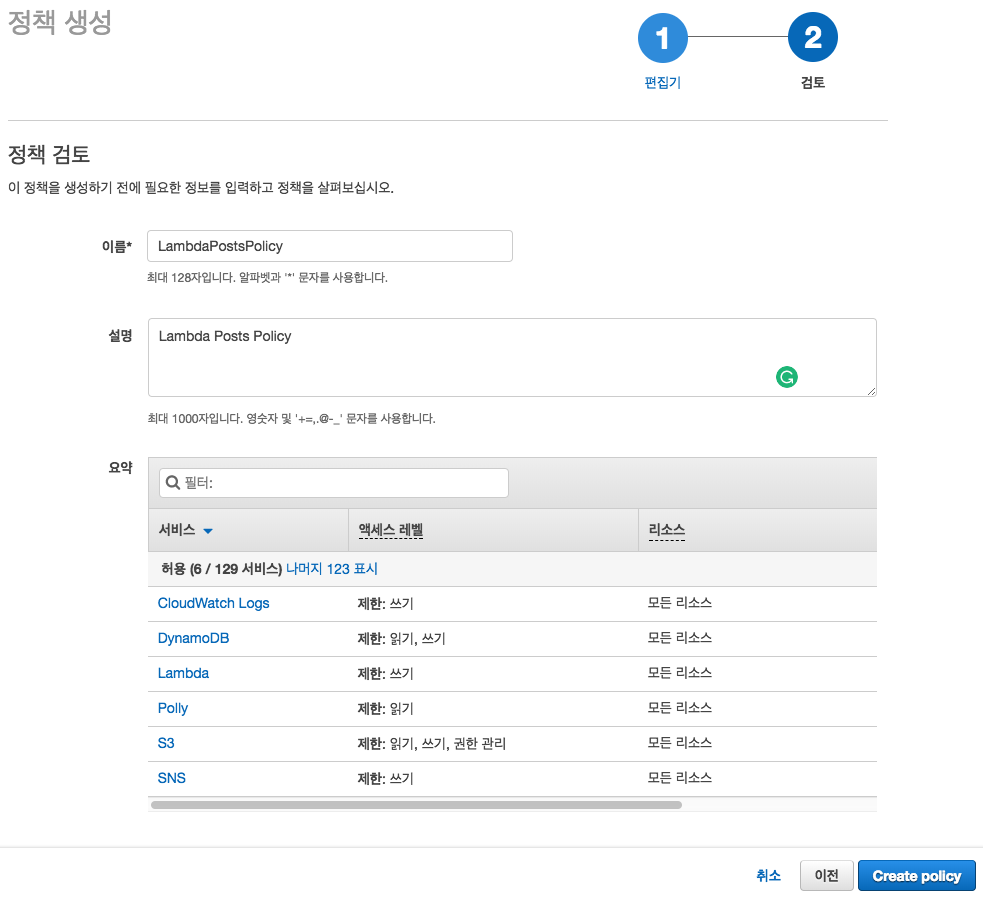Click the Grammarly icon in description box
The image size is (983, 899).
(786, 377)
